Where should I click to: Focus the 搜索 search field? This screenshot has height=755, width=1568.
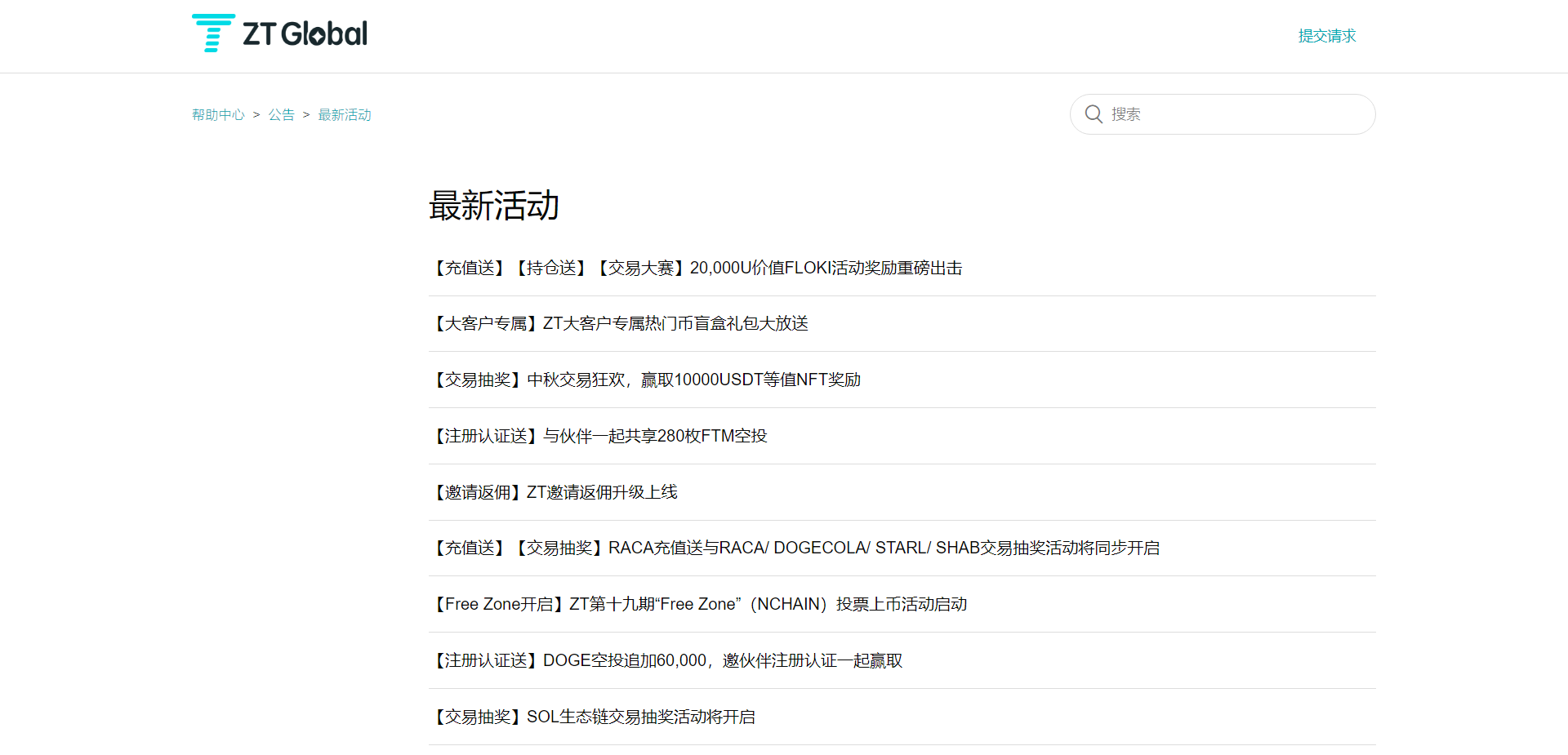tap(1223, 114)
